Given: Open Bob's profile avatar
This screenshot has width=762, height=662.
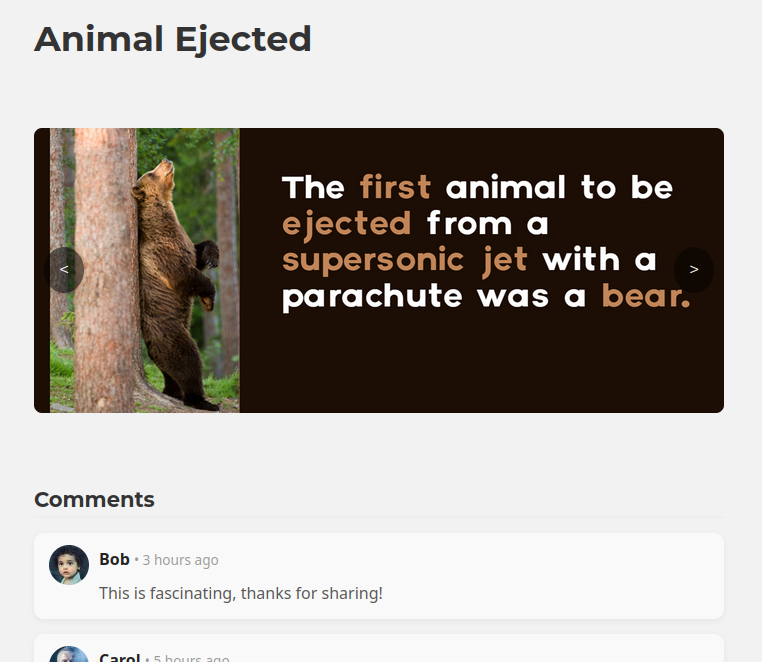Looking at the screenshot, I should [69, 565].
